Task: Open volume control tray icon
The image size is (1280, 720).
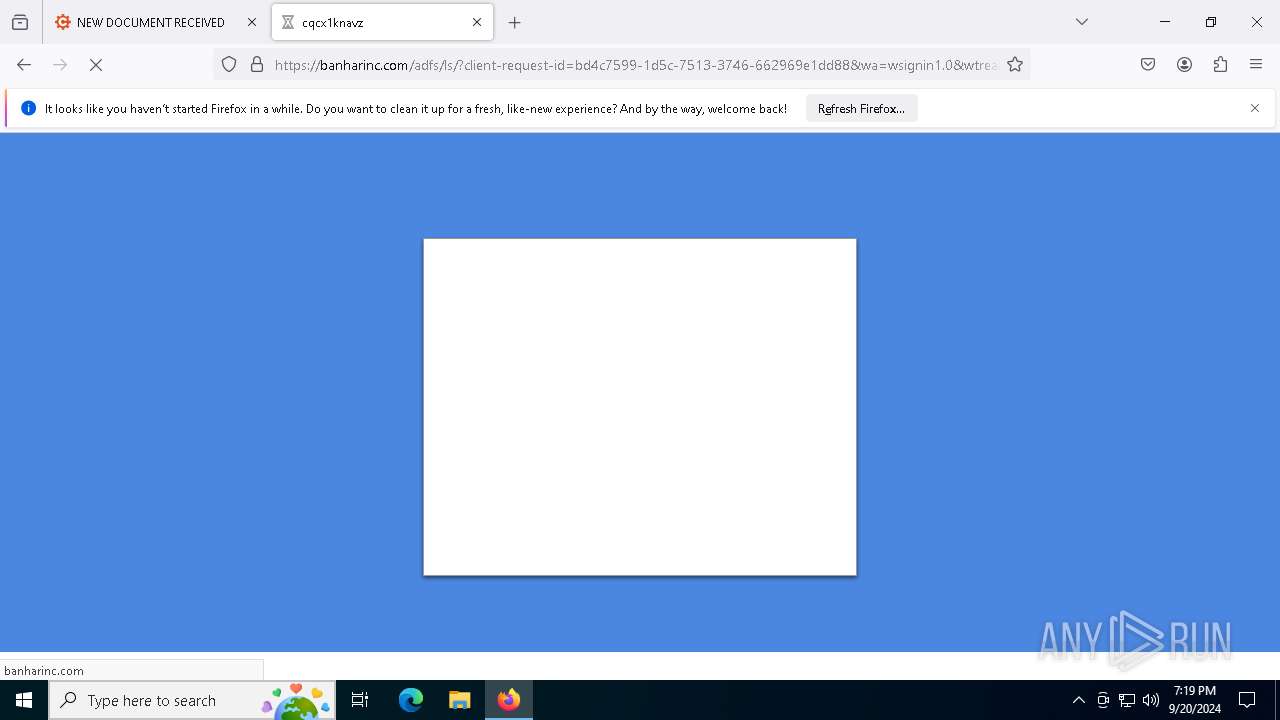Action: 1151,700
